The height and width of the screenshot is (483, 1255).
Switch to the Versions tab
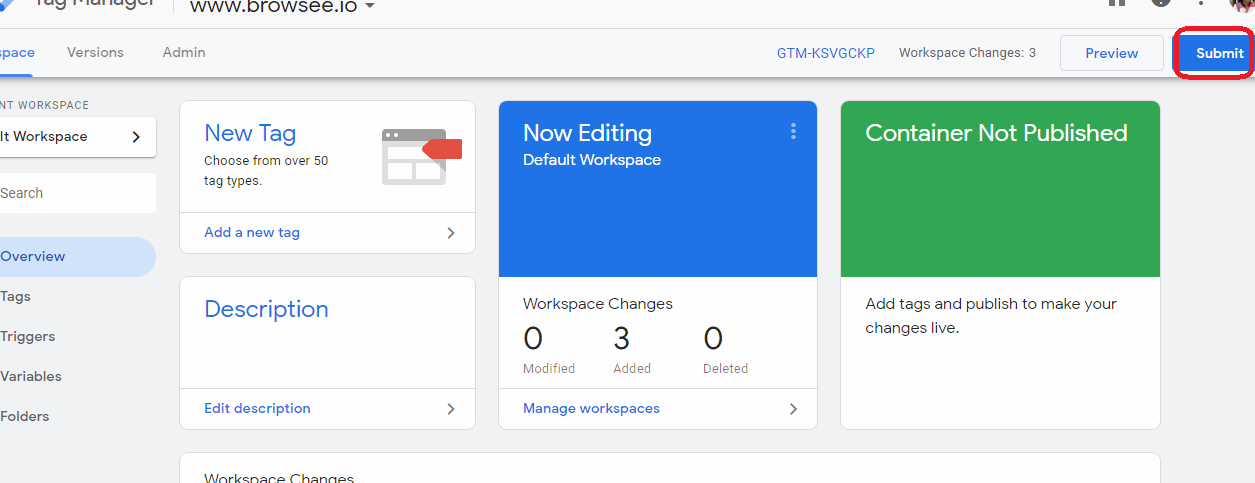(x=95, y=52)
